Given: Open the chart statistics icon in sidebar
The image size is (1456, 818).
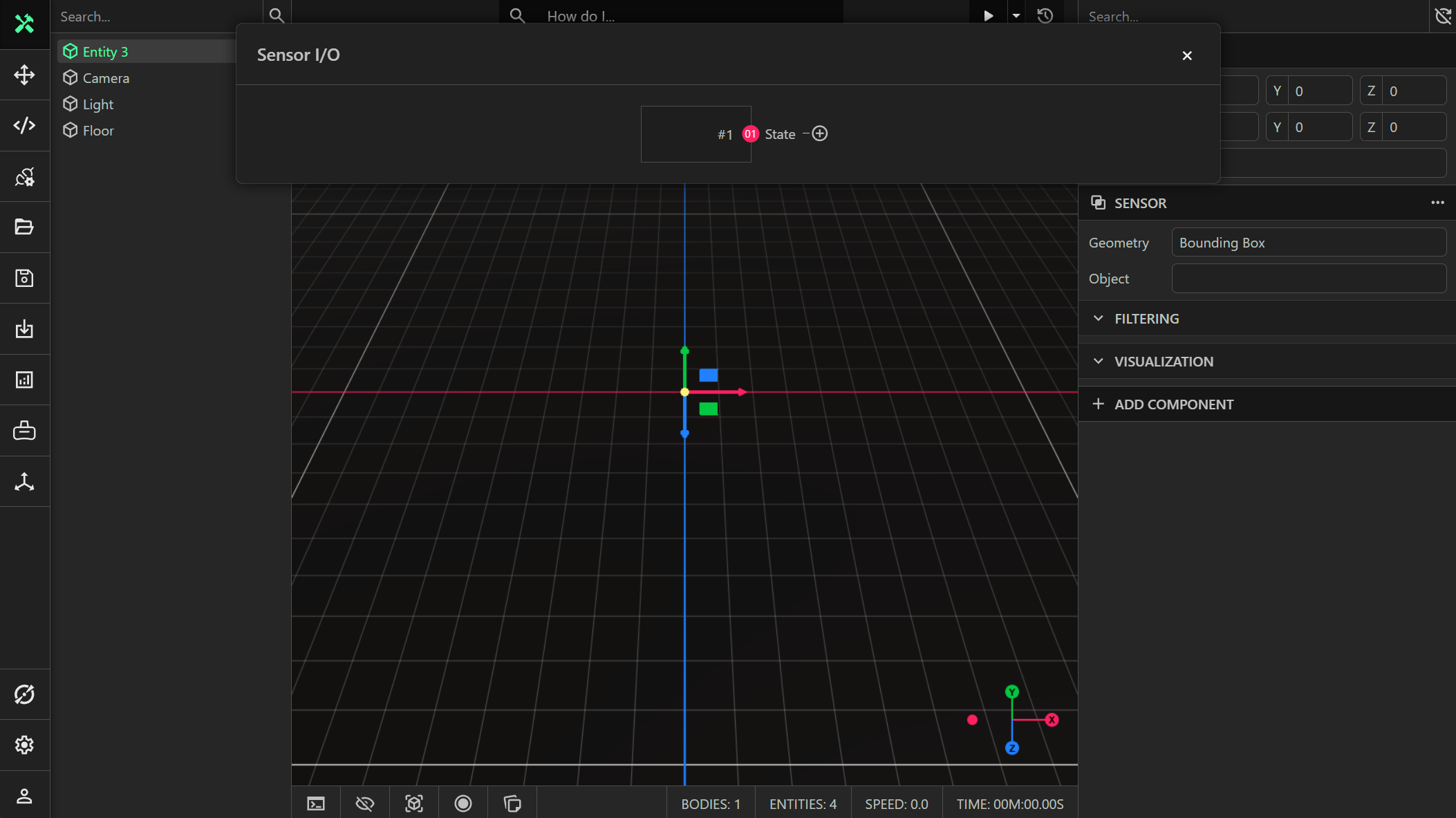Looking at the screenshot, I should pyautogui.click(x=24, y=380).
